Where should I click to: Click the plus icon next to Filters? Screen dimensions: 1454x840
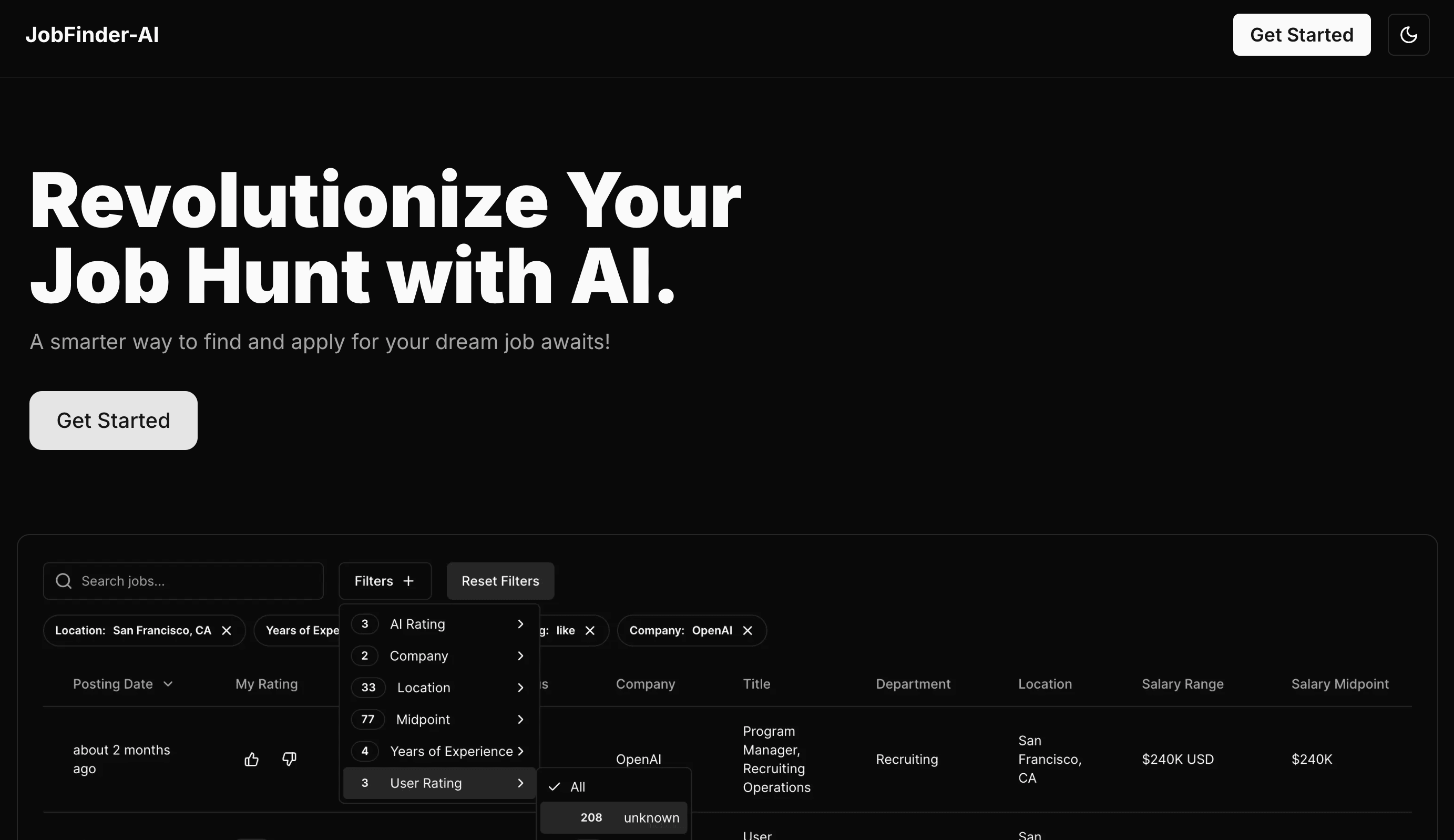pyautogui.click(x=409, y=580)
